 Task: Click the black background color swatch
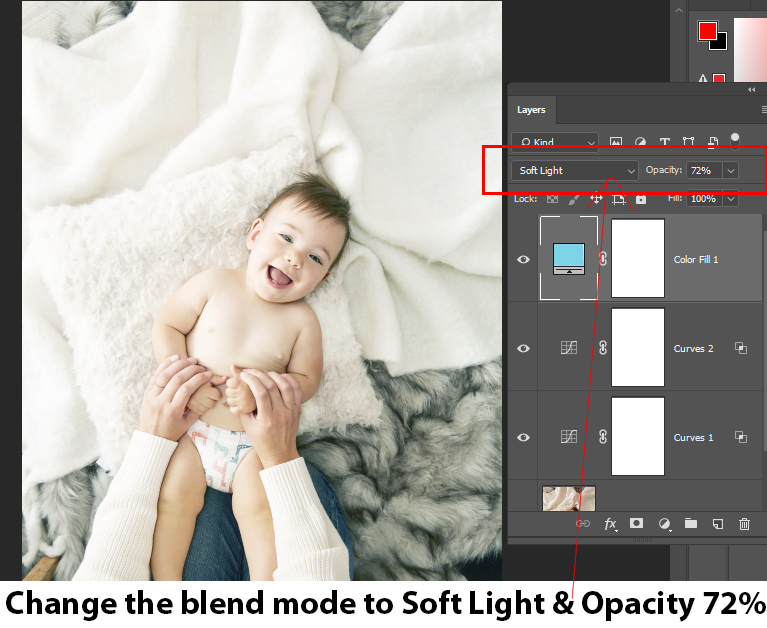pyautogui.click(x=721, y=43)
